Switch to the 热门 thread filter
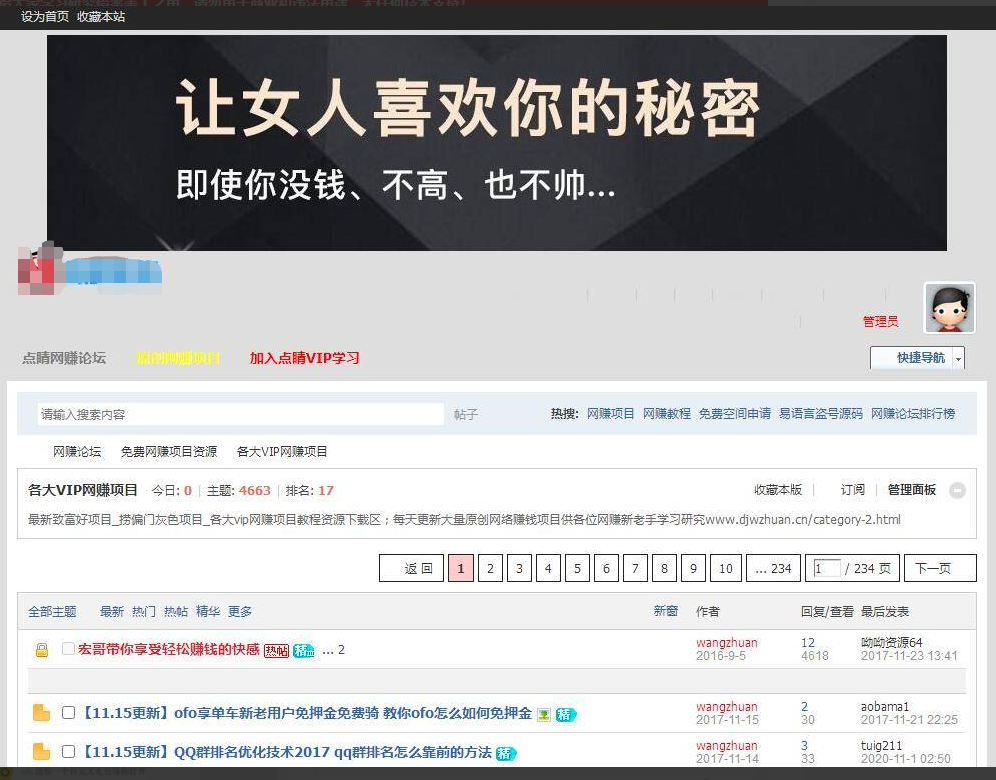The height and width of the screenshot is (780, 996). click(144, 611)
